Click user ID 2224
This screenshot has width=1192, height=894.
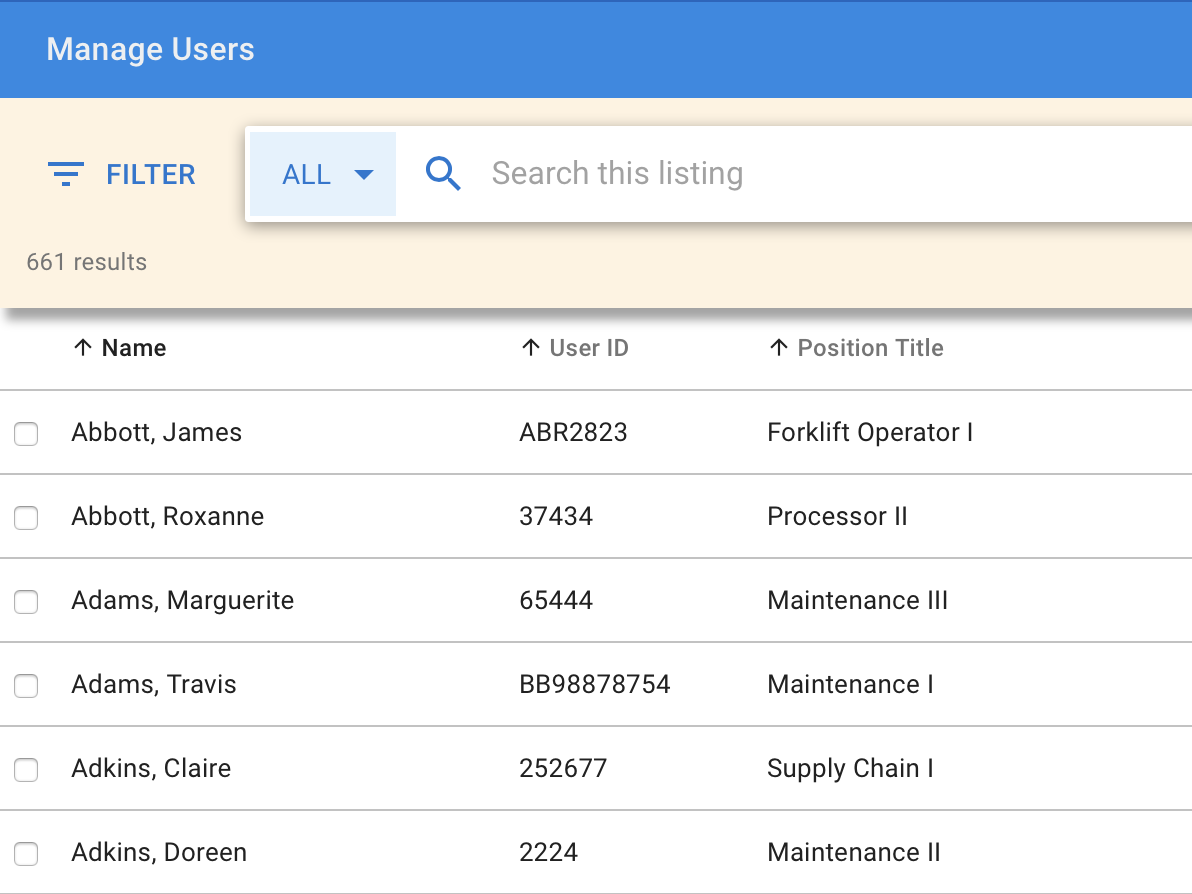[x=548, y=852]
